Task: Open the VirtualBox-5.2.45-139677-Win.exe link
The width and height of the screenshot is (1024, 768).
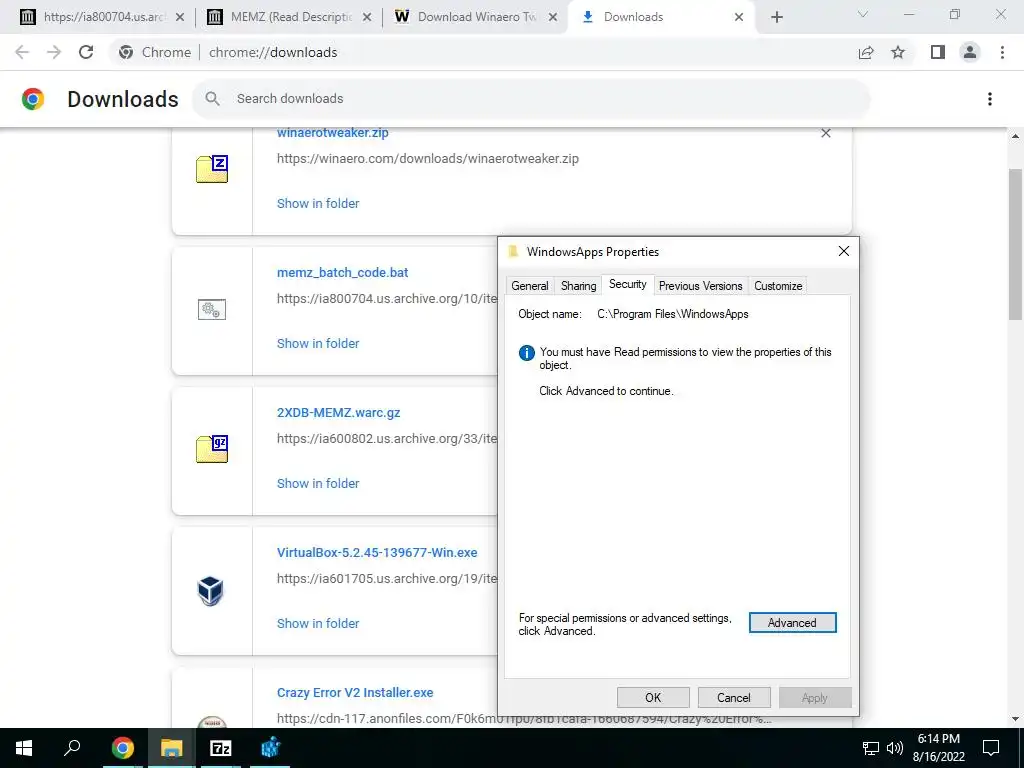Action: (377, 553)
